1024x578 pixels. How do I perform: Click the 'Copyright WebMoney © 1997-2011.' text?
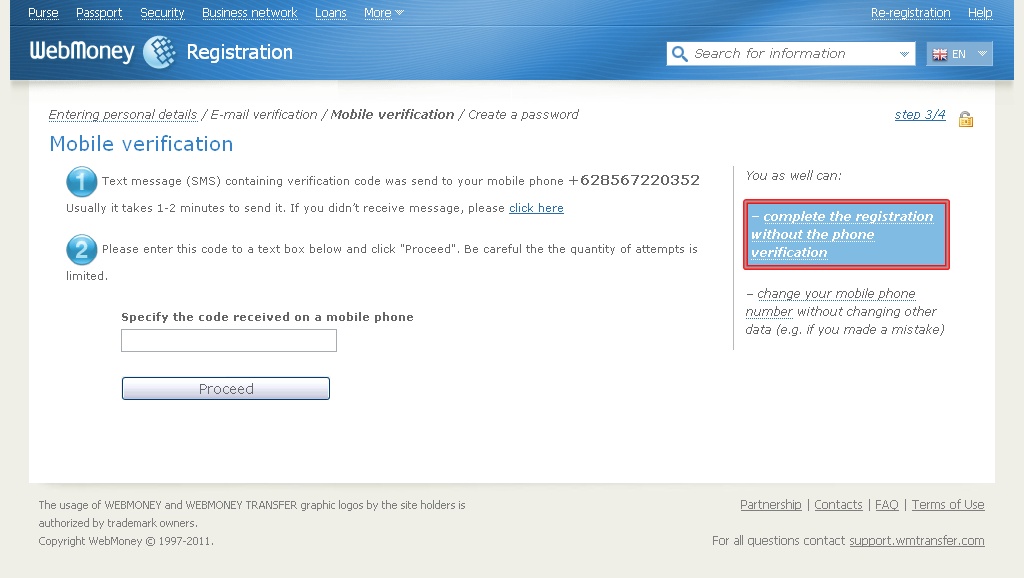(126, 541)
